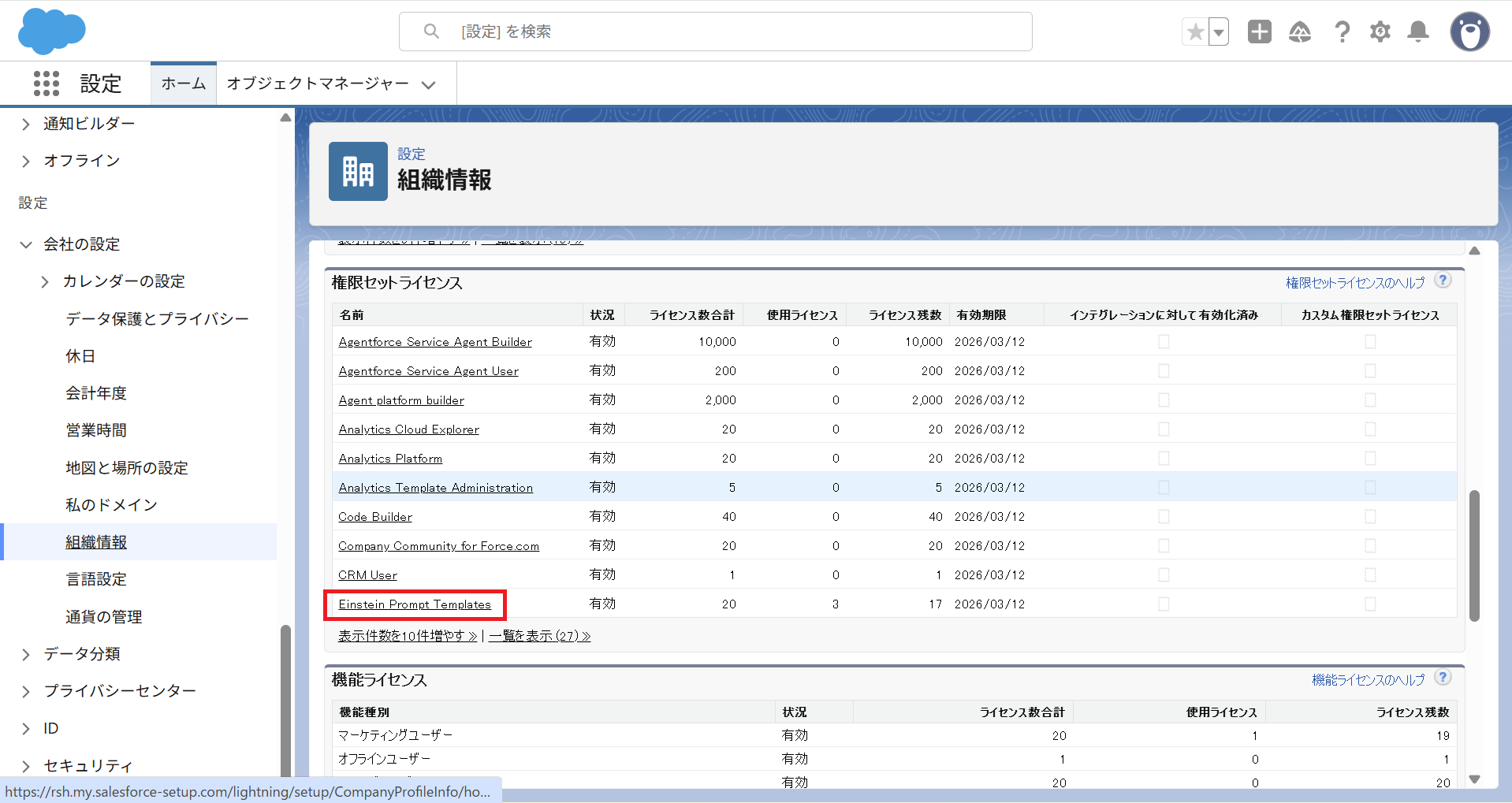Expand the カレンダーの設定 tree node
1512x803 pixels.
[45, 281]
